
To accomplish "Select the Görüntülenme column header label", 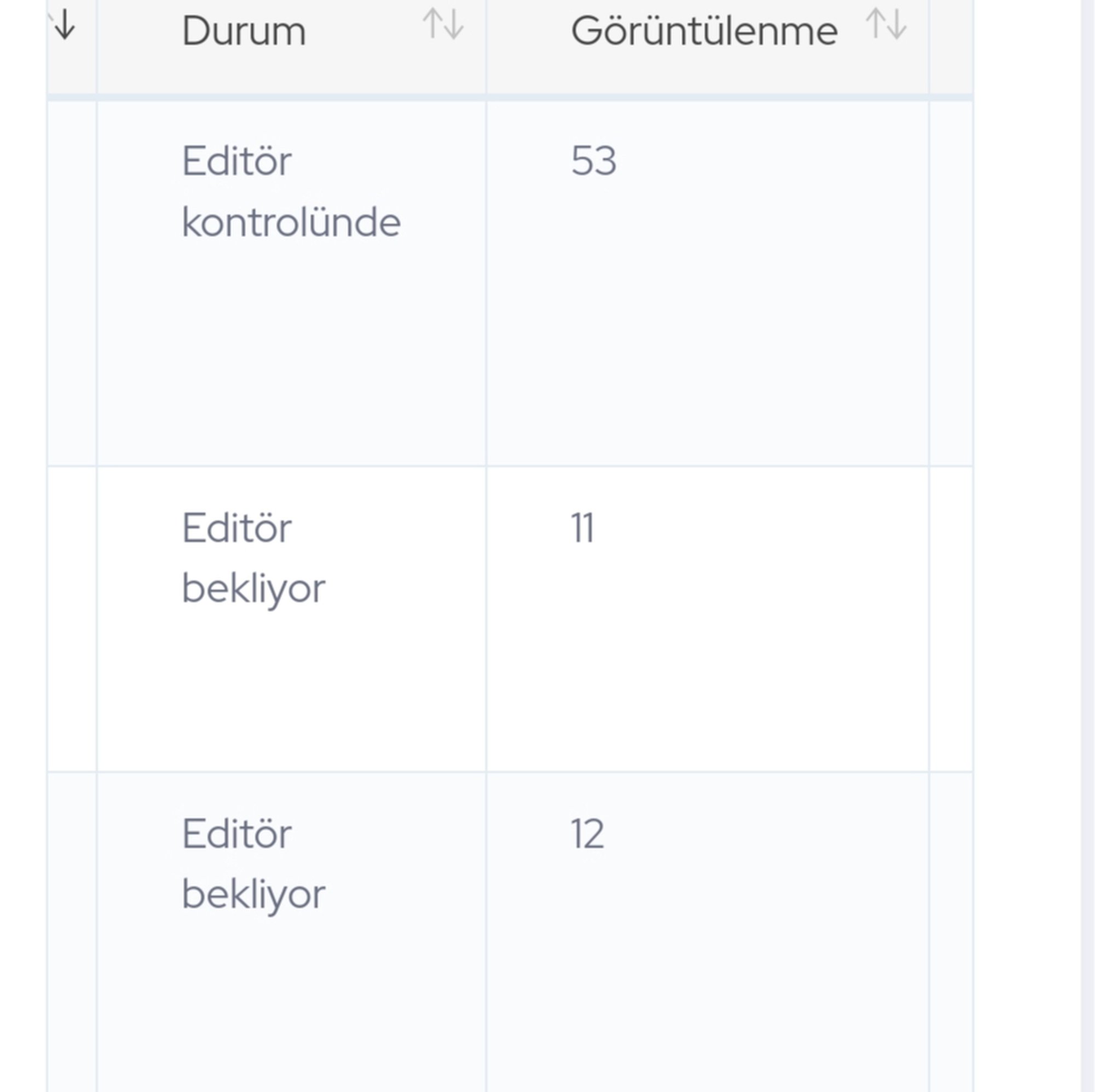I will [x=704, y=31].
